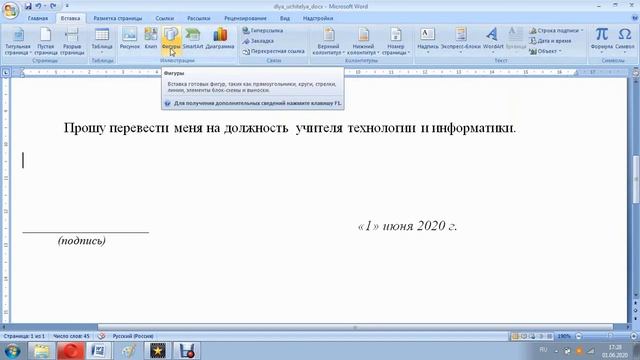Screen dimensions: 640x360
Task: Insert a cover page (Титульная страница)
Action: point(18,41)
